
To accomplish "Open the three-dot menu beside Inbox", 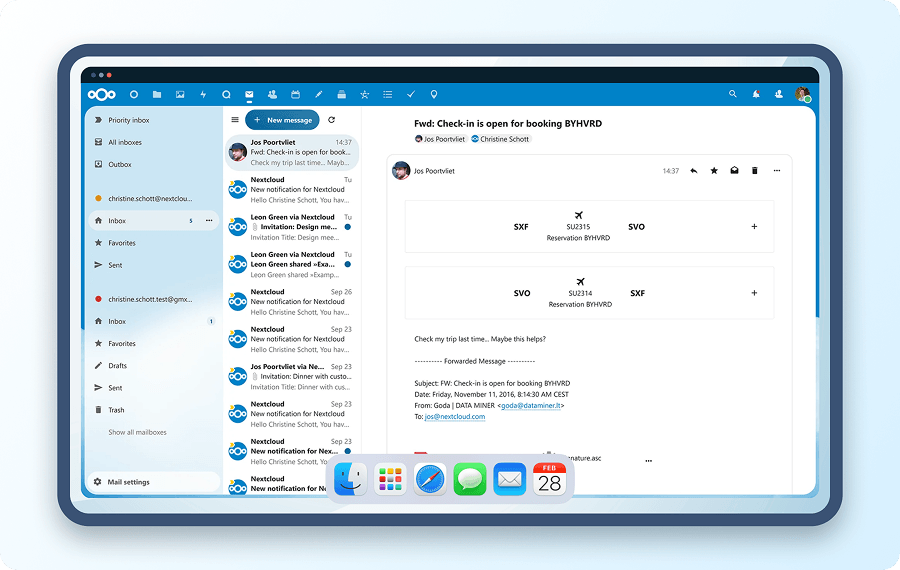I will [209, 220].
